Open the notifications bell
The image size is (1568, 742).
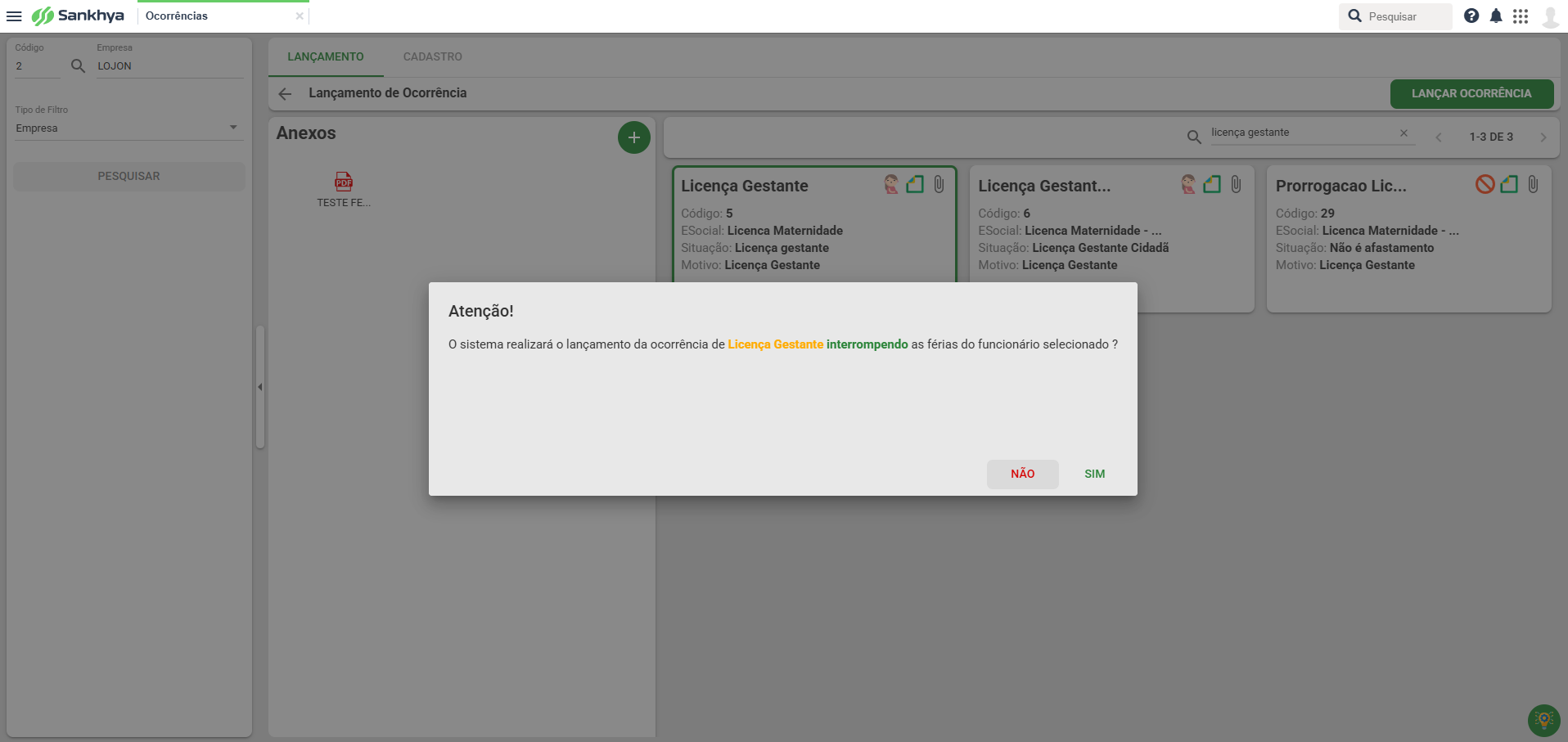pos(1496,16)
